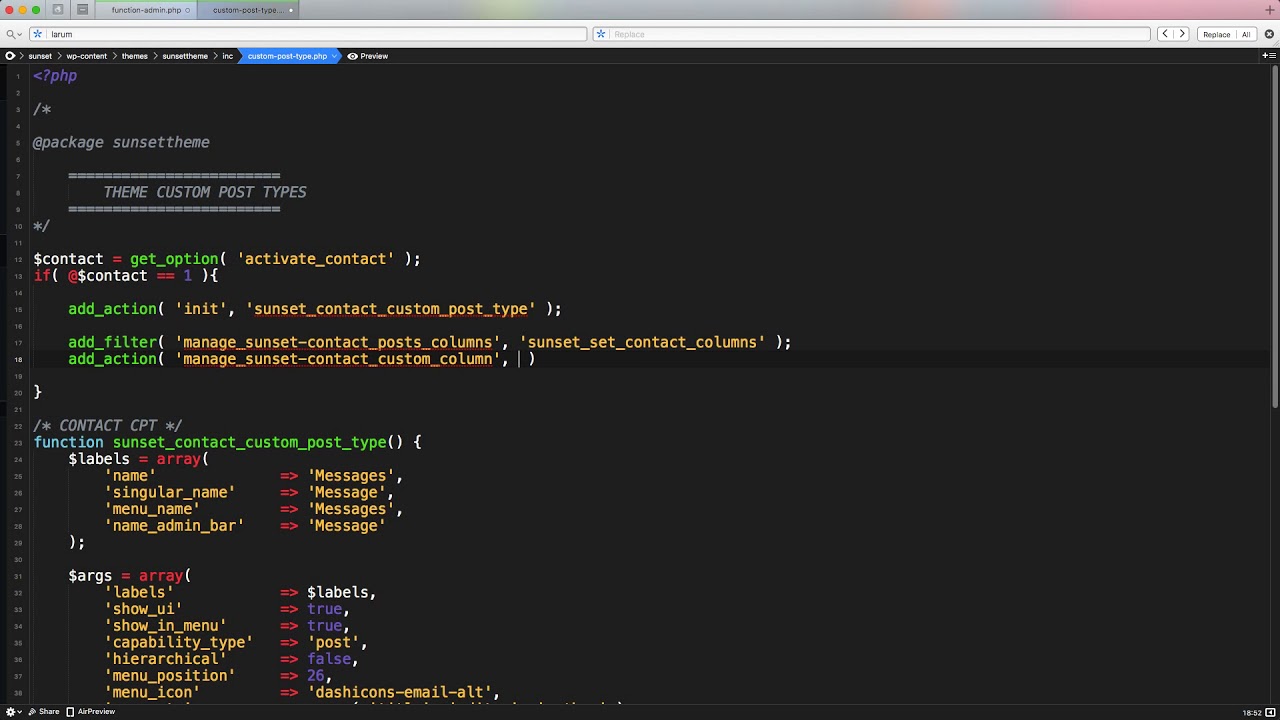
Task: Click 'manage_sunset-contact_custom_column' string
Action: point(338,359)
